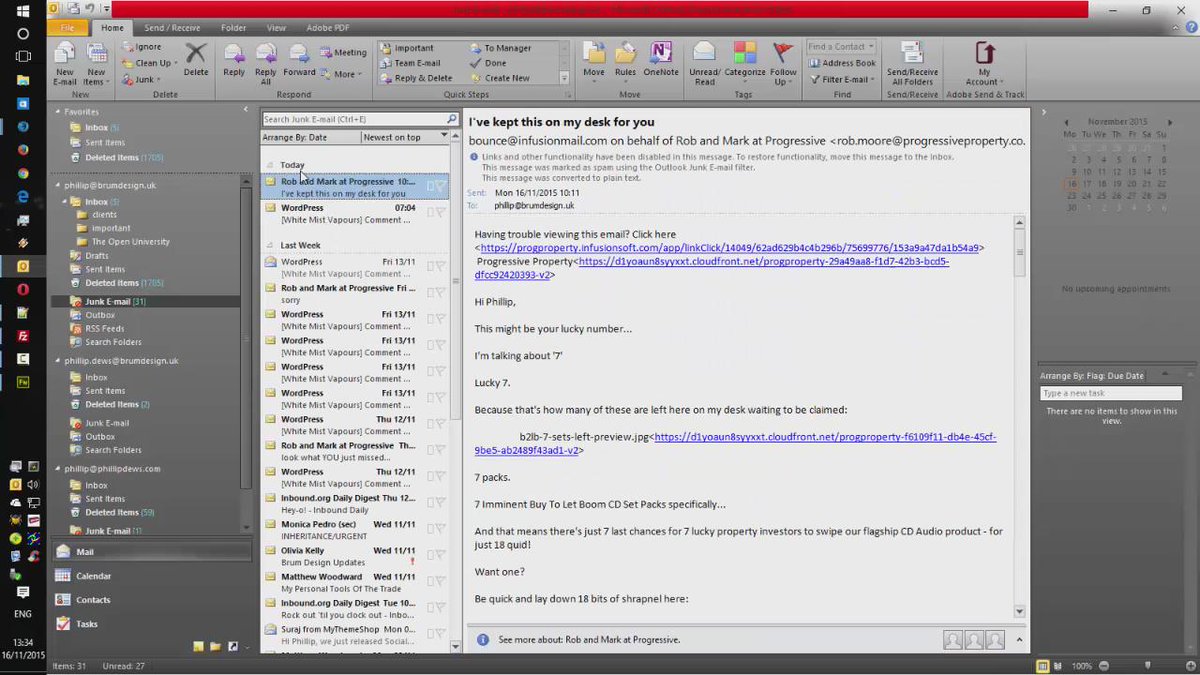Viewport: 1200px width, 675px height.
Task: Switch to Send / Receive tab
Action: pos(172,28)
